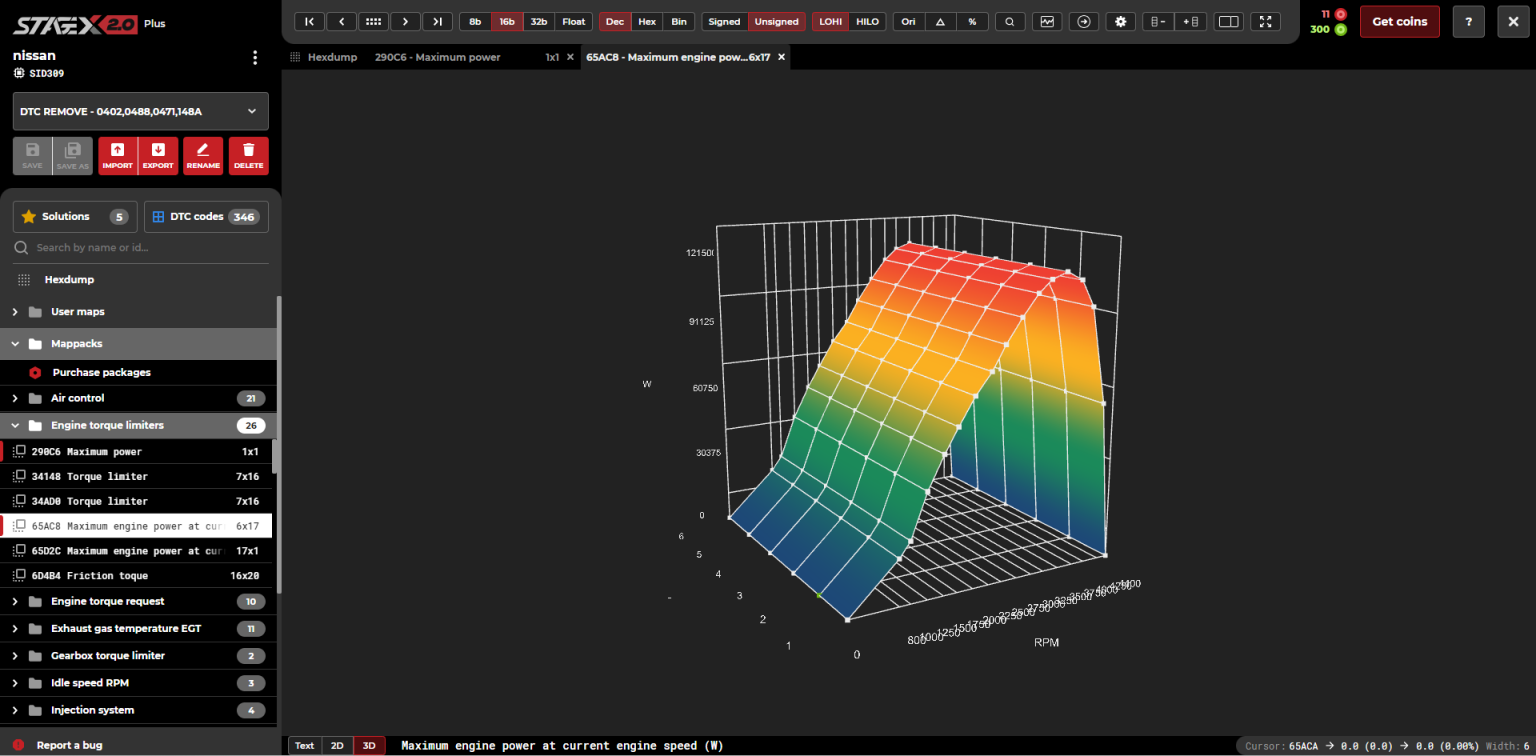The image size is (1536, 756).
Task: Click the fullscreen expand icon
Action: (x=1265, y=21)
